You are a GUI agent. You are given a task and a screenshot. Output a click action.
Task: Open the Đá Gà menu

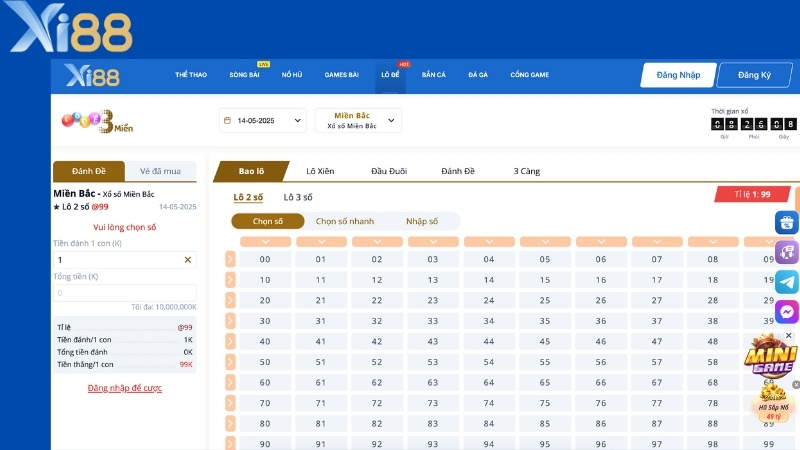[478, 75]
